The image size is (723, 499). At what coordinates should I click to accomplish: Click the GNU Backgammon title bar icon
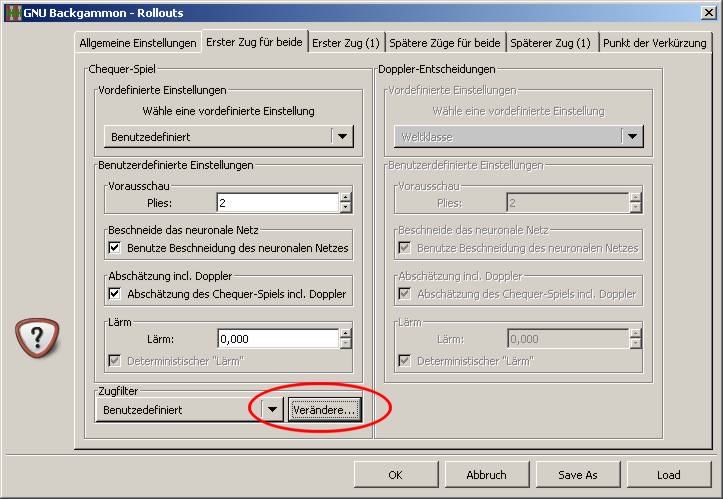[13, 12]
